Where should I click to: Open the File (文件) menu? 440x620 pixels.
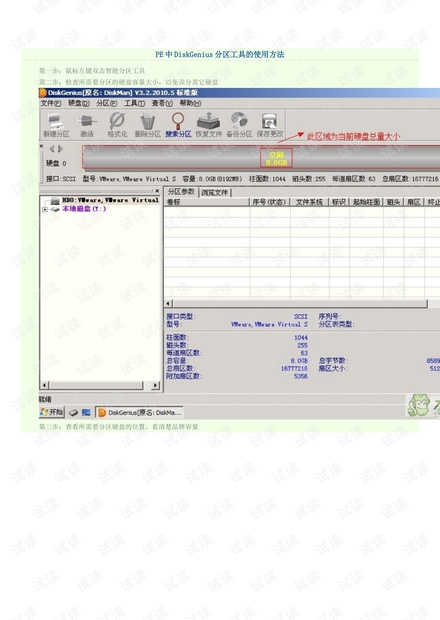pos(51,103)
